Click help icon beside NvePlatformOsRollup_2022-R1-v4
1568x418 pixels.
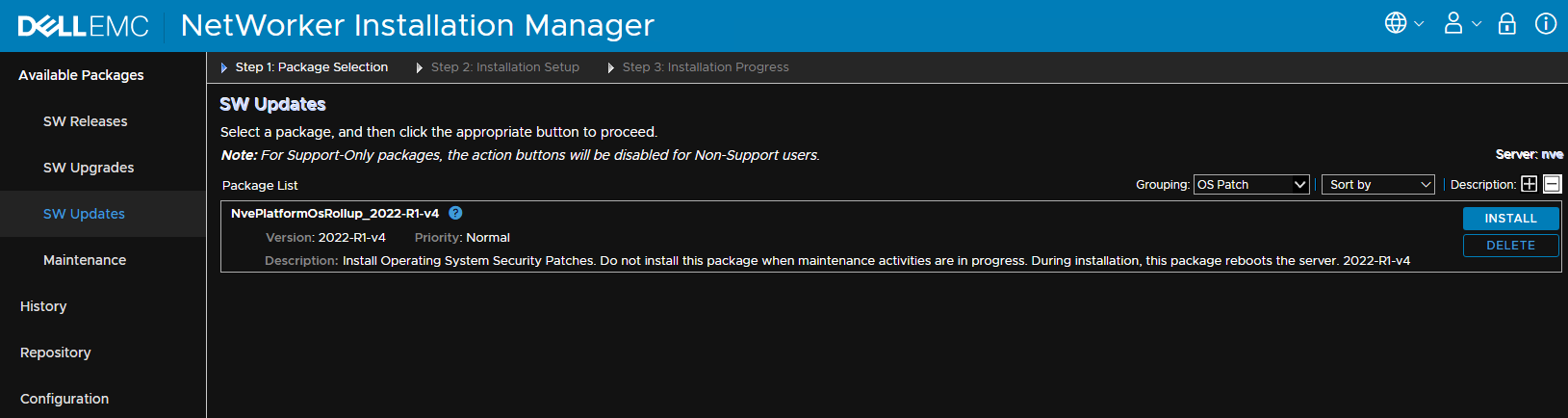point(455,213)
